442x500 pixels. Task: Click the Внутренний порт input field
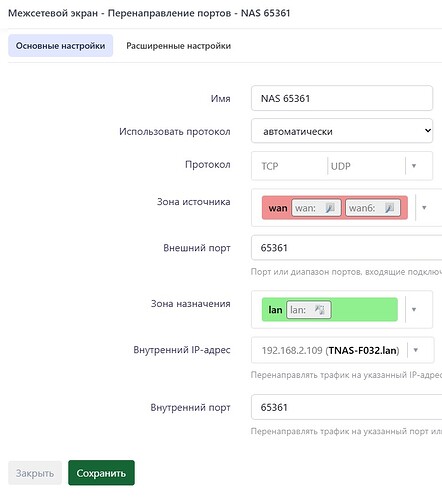346,407
